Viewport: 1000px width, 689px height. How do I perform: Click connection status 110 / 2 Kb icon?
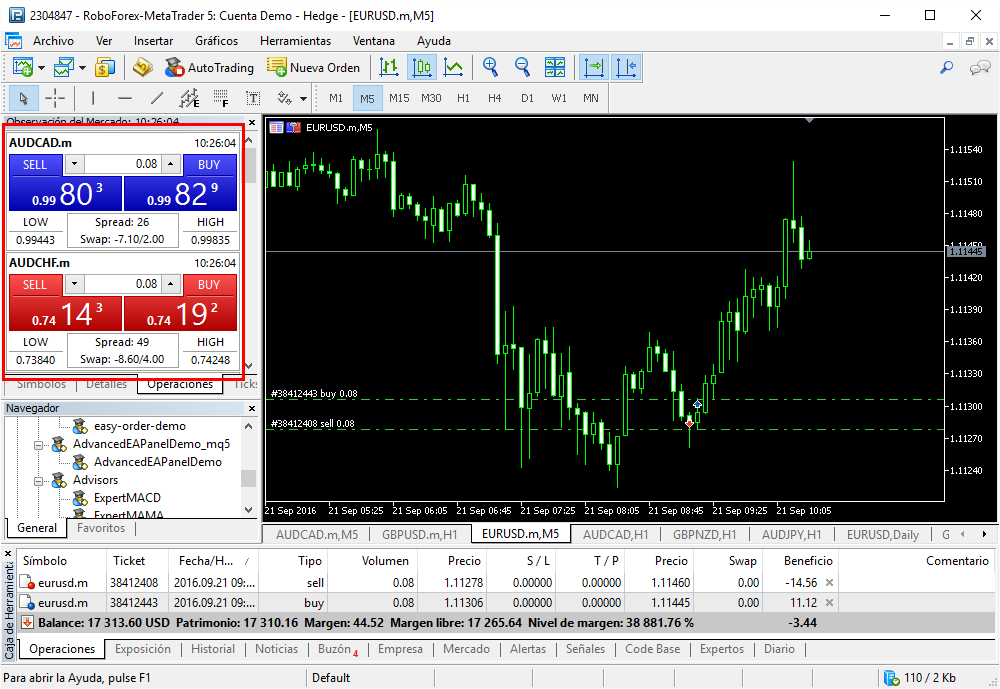[x=892, y=678]
